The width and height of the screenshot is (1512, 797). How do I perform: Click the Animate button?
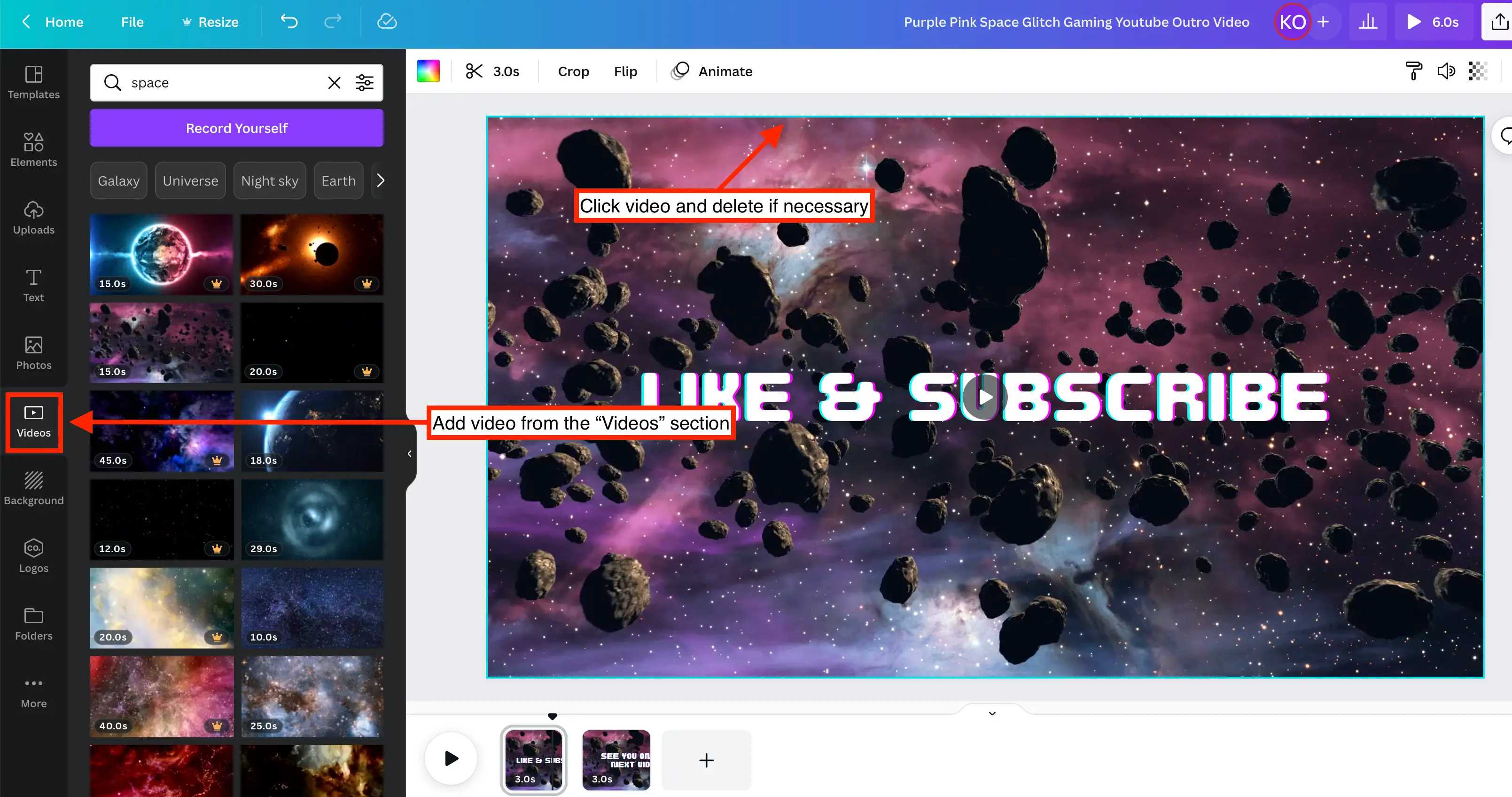712,71
